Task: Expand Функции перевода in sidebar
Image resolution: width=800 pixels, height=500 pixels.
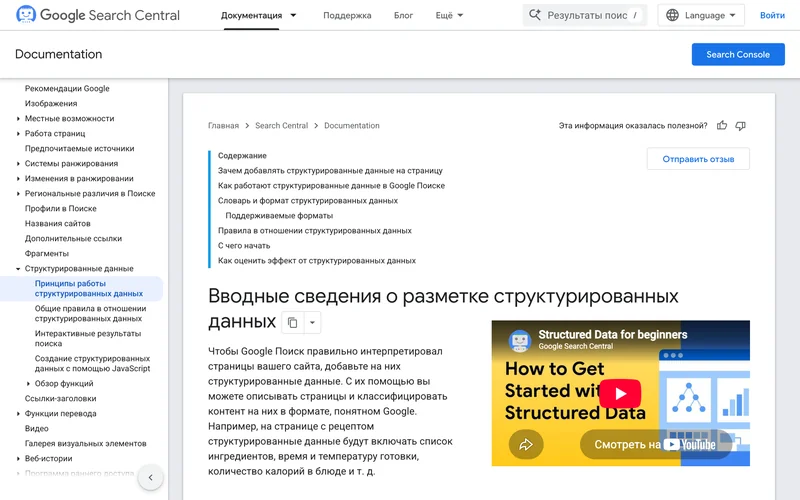Action: point(18,414)
